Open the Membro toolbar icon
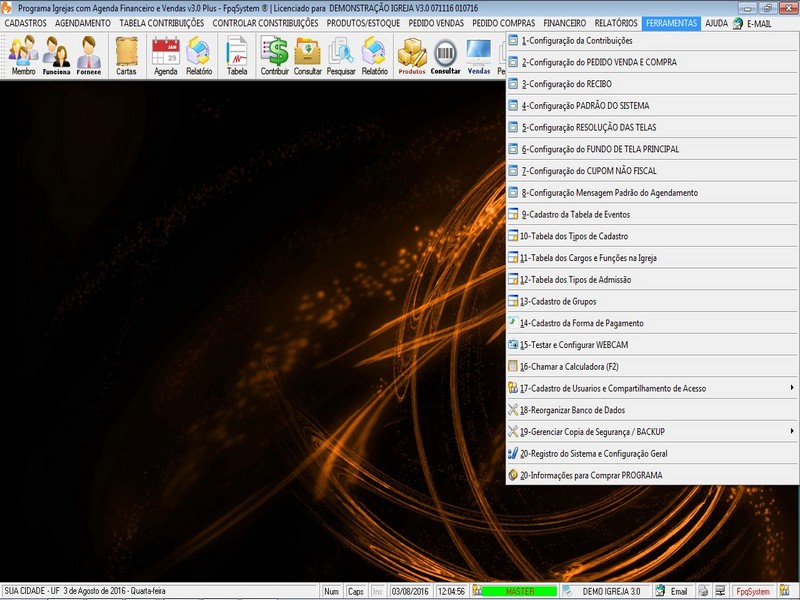800x600 pixels. (23, 55)
